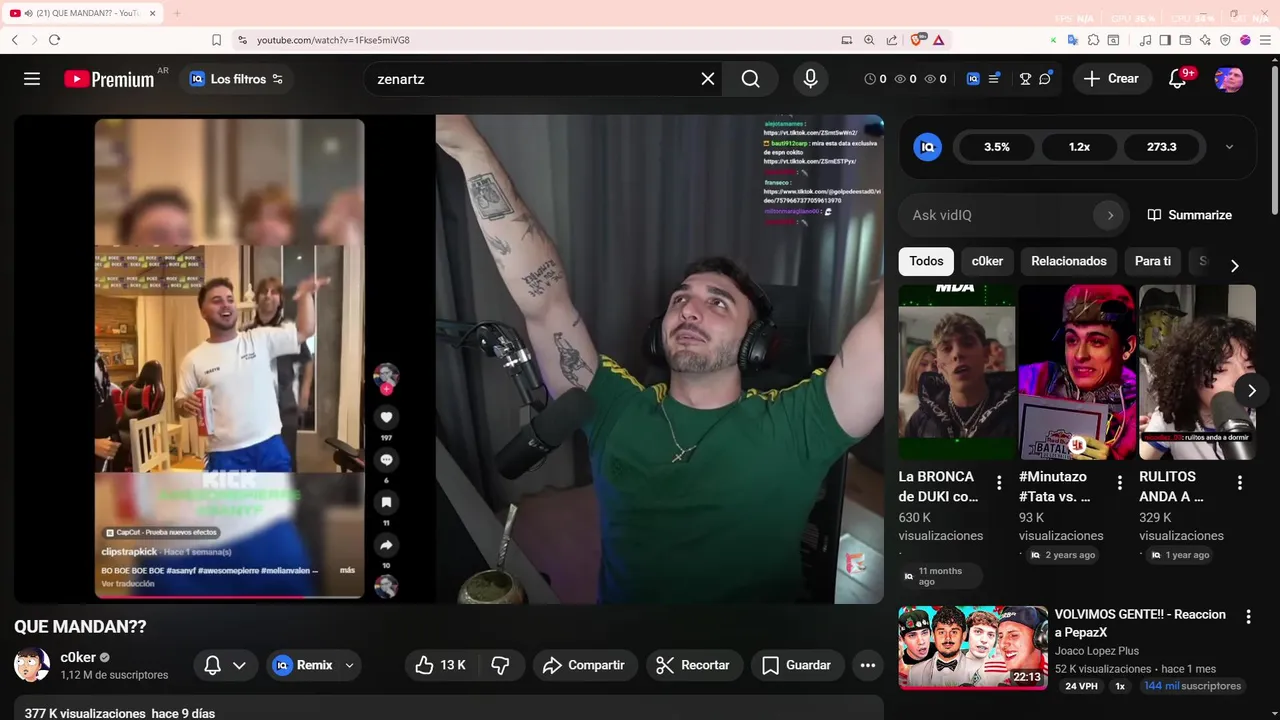Open the notification bell dropdown chevron
Image resolution: width=1280 pixels, height=720 pixels.
(239, 665)
